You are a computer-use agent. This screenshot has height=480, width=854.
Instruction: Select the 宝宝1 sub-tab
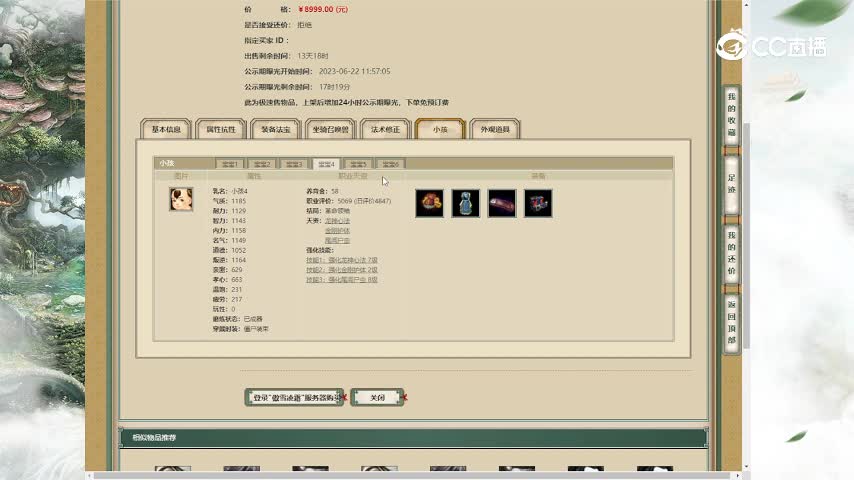[230, 164]
